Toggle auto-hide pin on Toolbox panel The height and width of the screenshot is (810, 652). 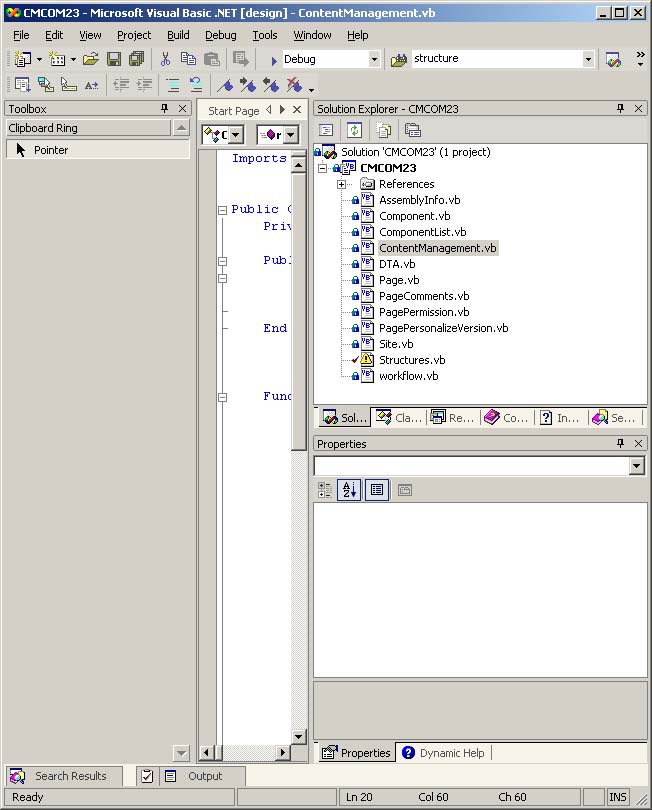[165, 109]
